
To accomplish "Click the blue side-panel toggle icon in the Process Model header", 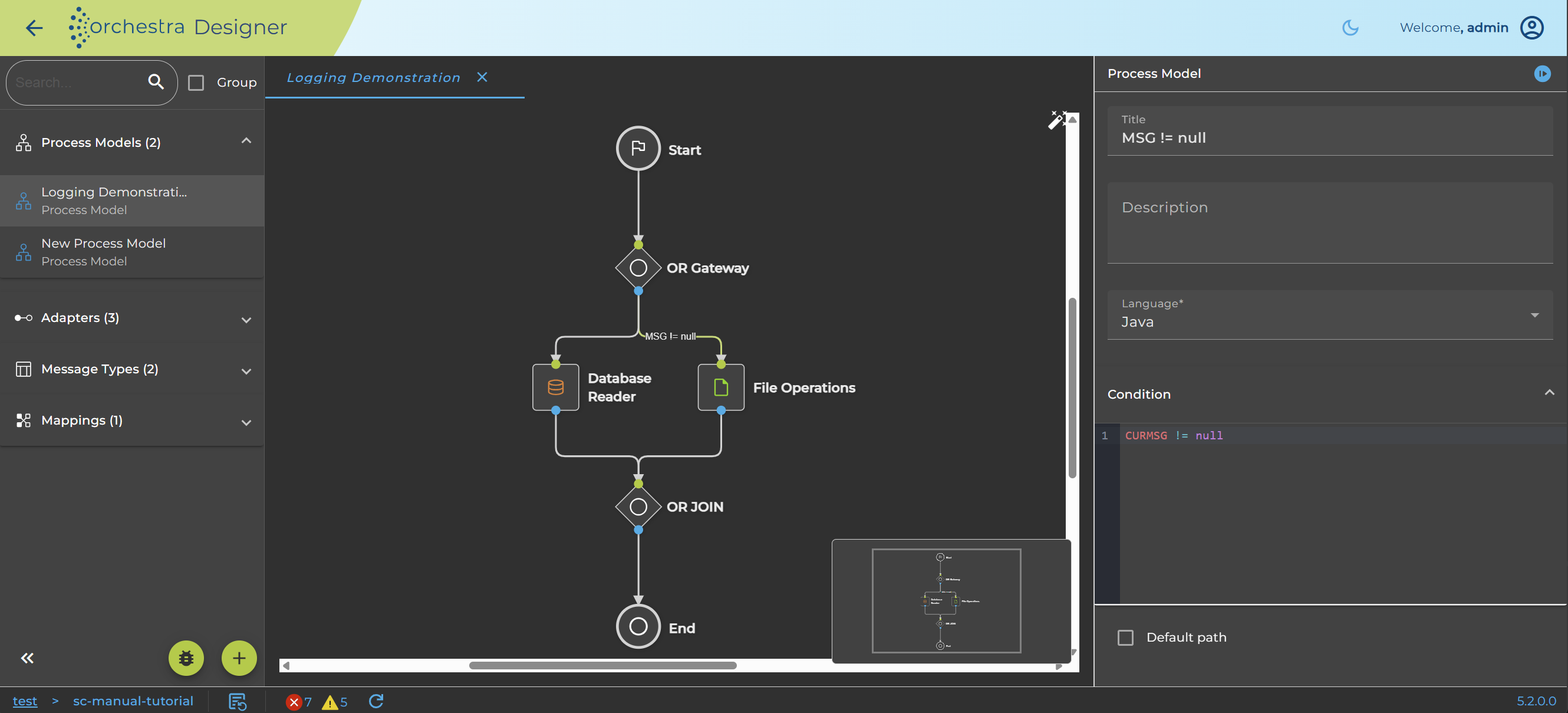I will (1542, 74).
